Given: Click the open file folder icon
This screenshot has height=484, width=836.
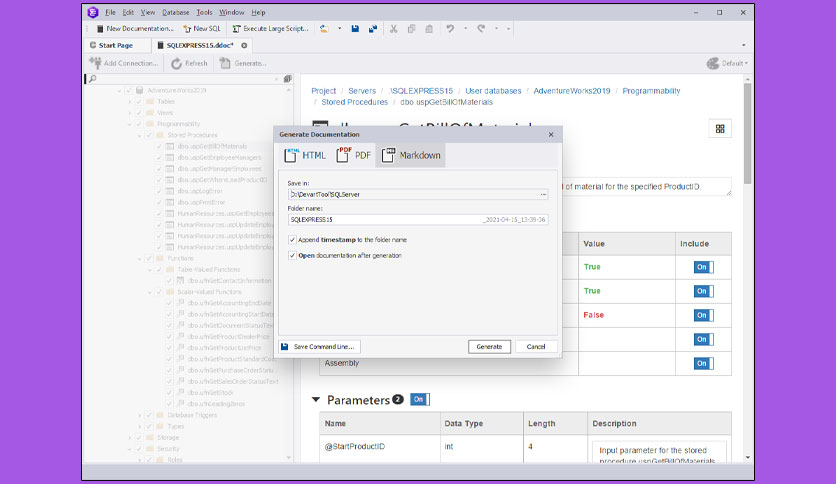Looking at the screenshot, I should click(x=324, y=29).
